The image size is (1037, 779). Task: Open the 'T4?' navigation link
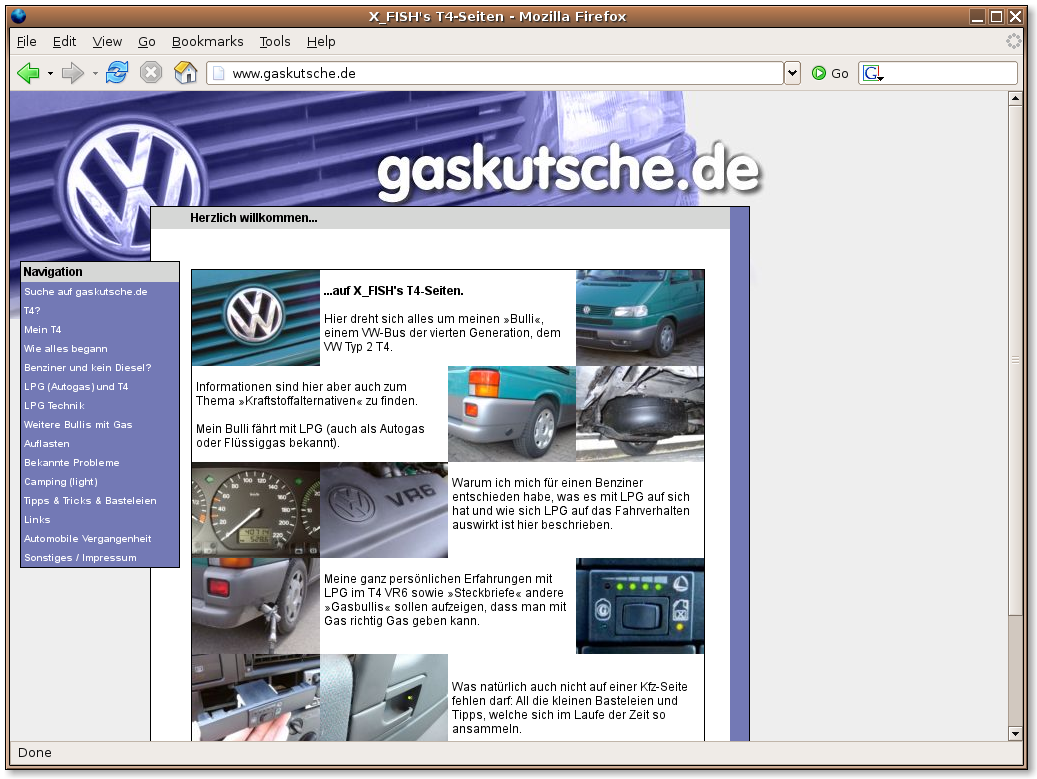coord(32,311)
